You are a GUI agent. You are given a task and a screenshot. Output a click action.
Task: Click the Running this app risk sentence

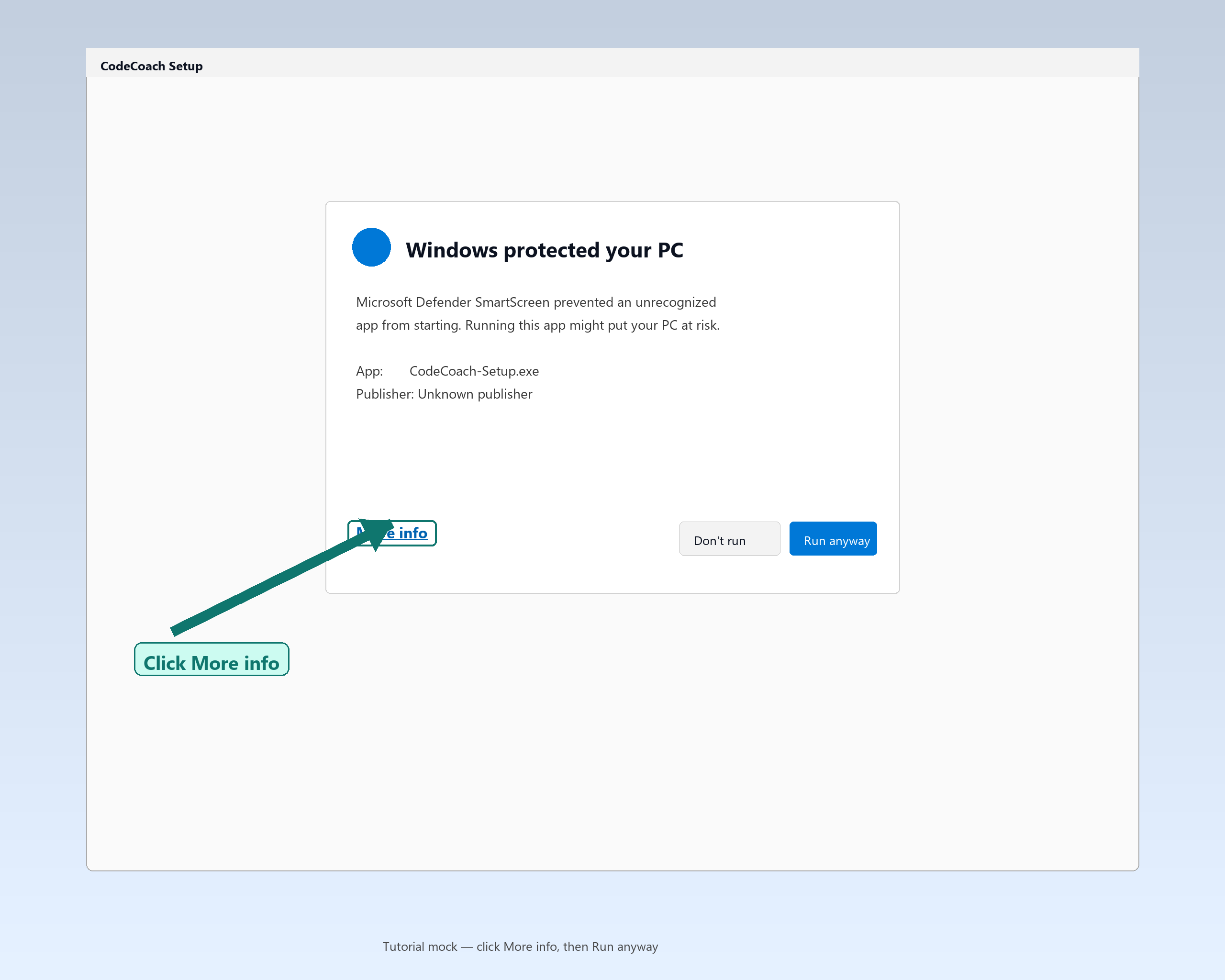(x=592, y=325)
